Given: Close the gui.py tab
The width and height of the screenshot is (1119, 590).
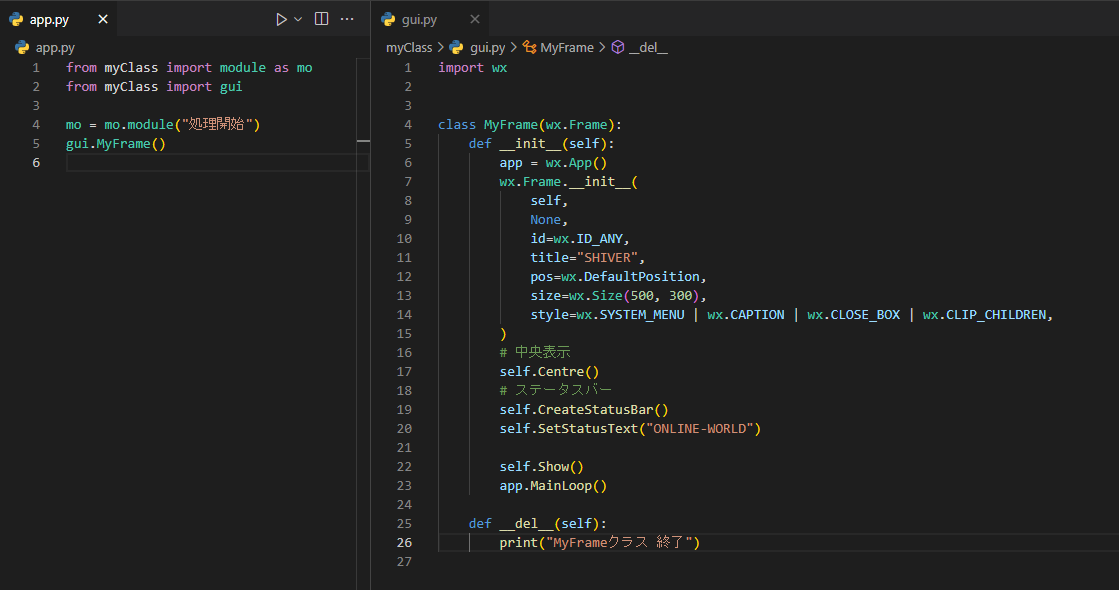Looking at the screenshot, I should [x=475, y=19].
